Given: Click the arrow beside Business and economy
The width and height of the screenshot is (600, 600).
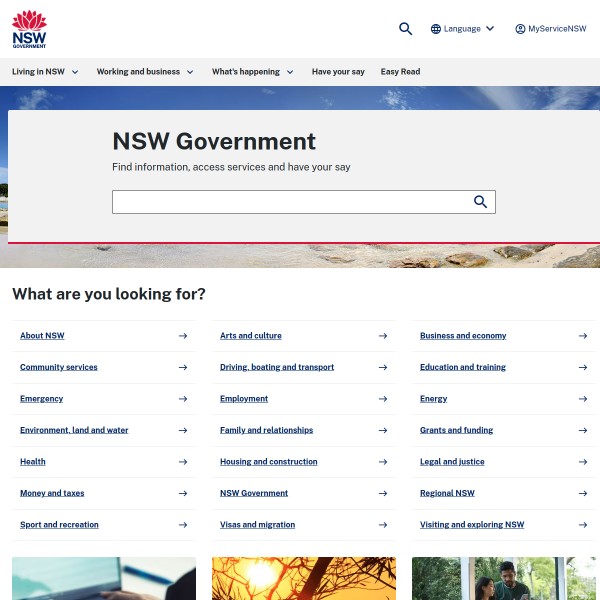Looking at the screenshot, I should 582,336.
